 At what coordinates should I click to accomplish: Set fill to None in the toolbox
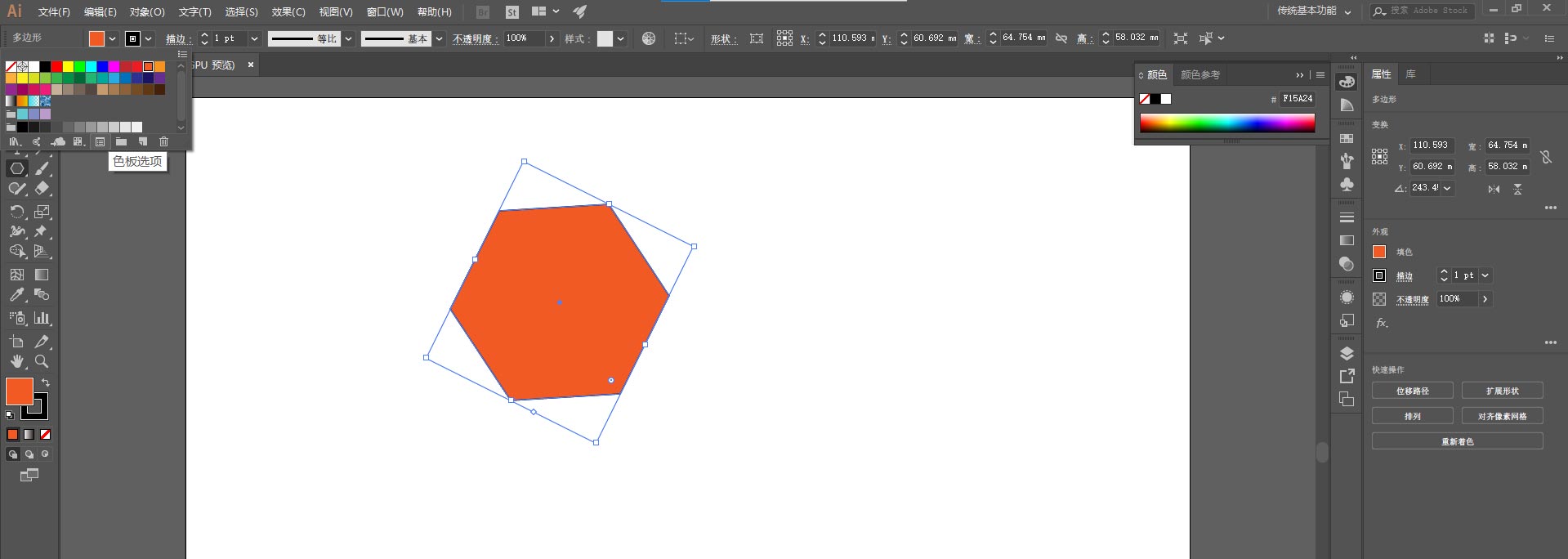point(46,435)
